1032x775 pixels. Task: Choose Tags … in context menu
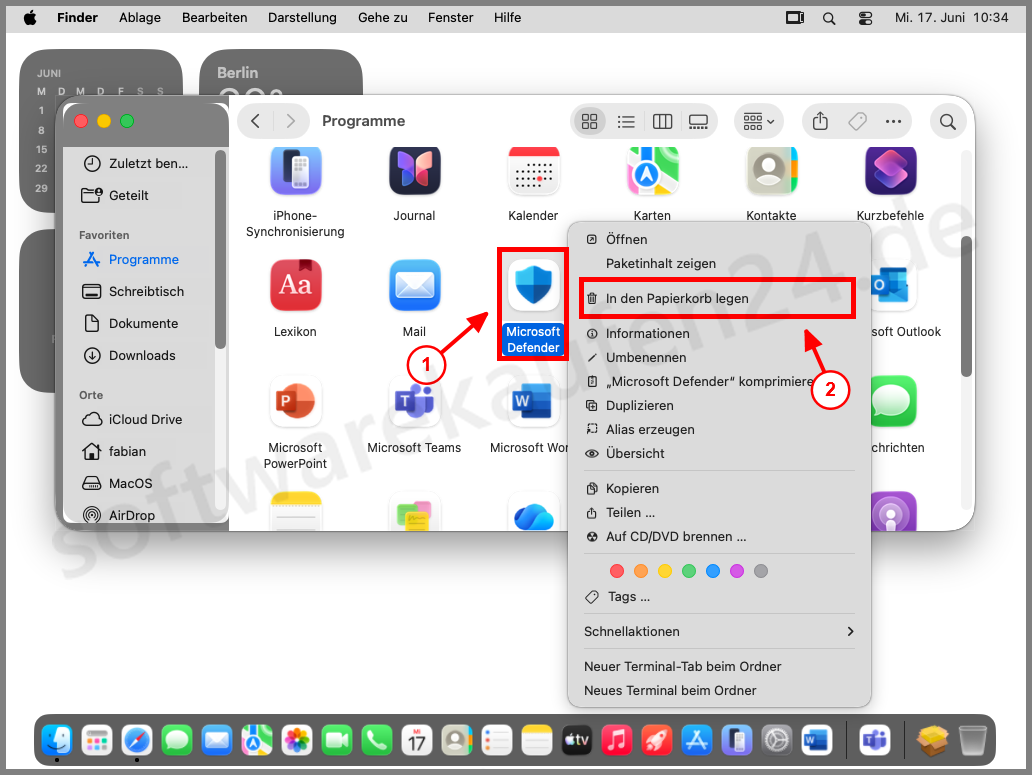tap(719, 597)
